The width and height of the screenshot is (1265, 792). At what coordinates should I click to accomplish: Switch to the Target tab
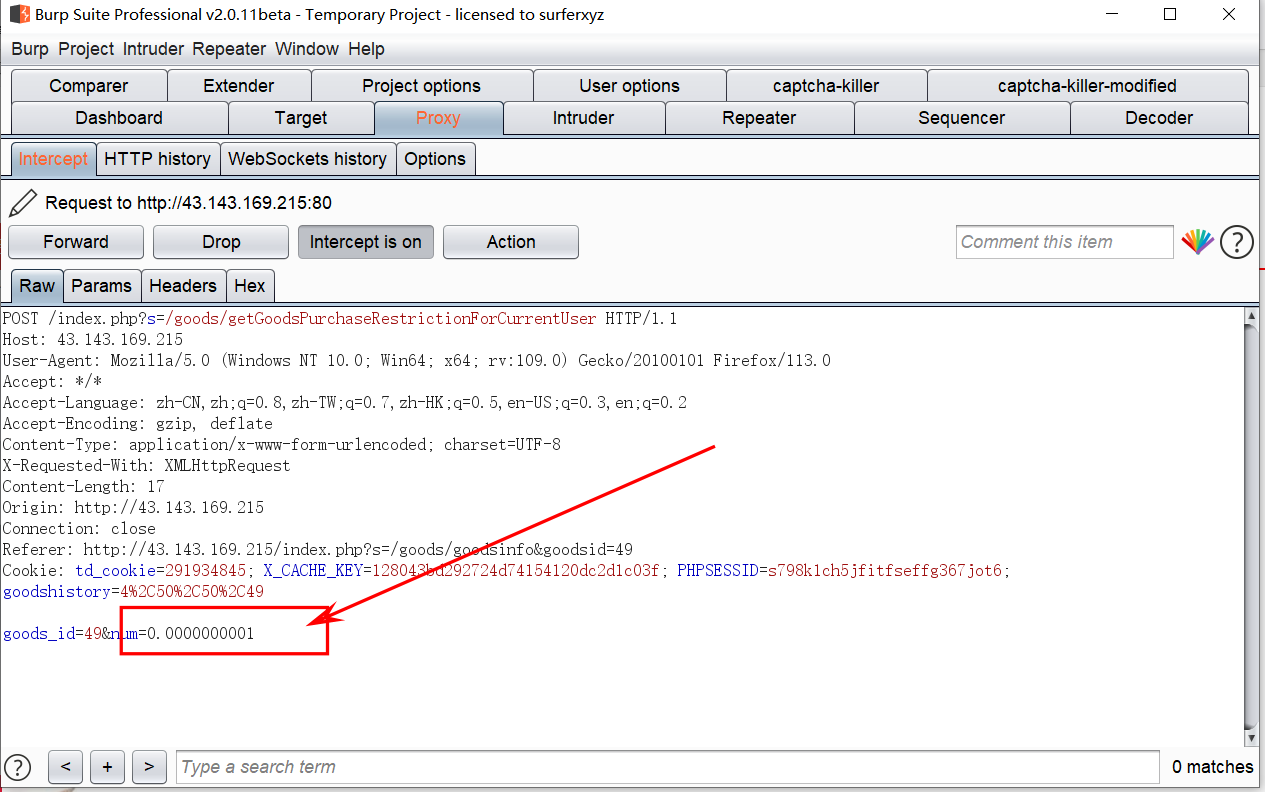(x=301, y=118)
